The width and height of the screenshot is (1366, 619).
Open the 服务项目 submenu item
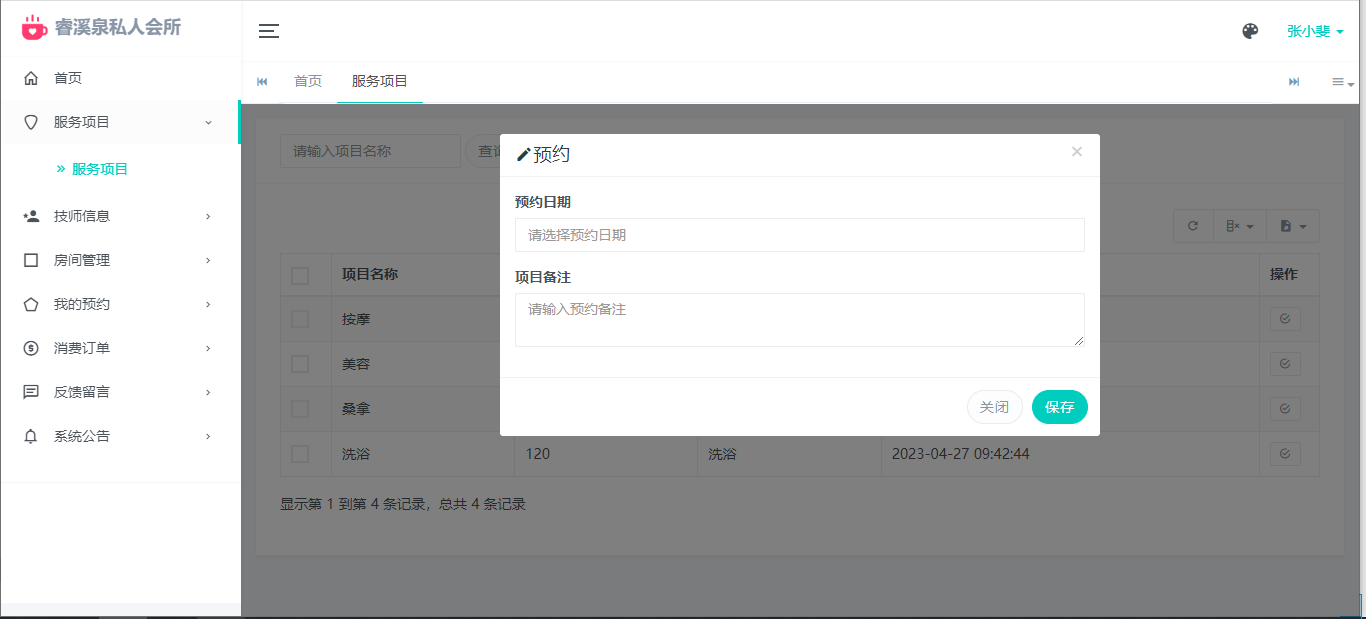(x=100, y=169)
